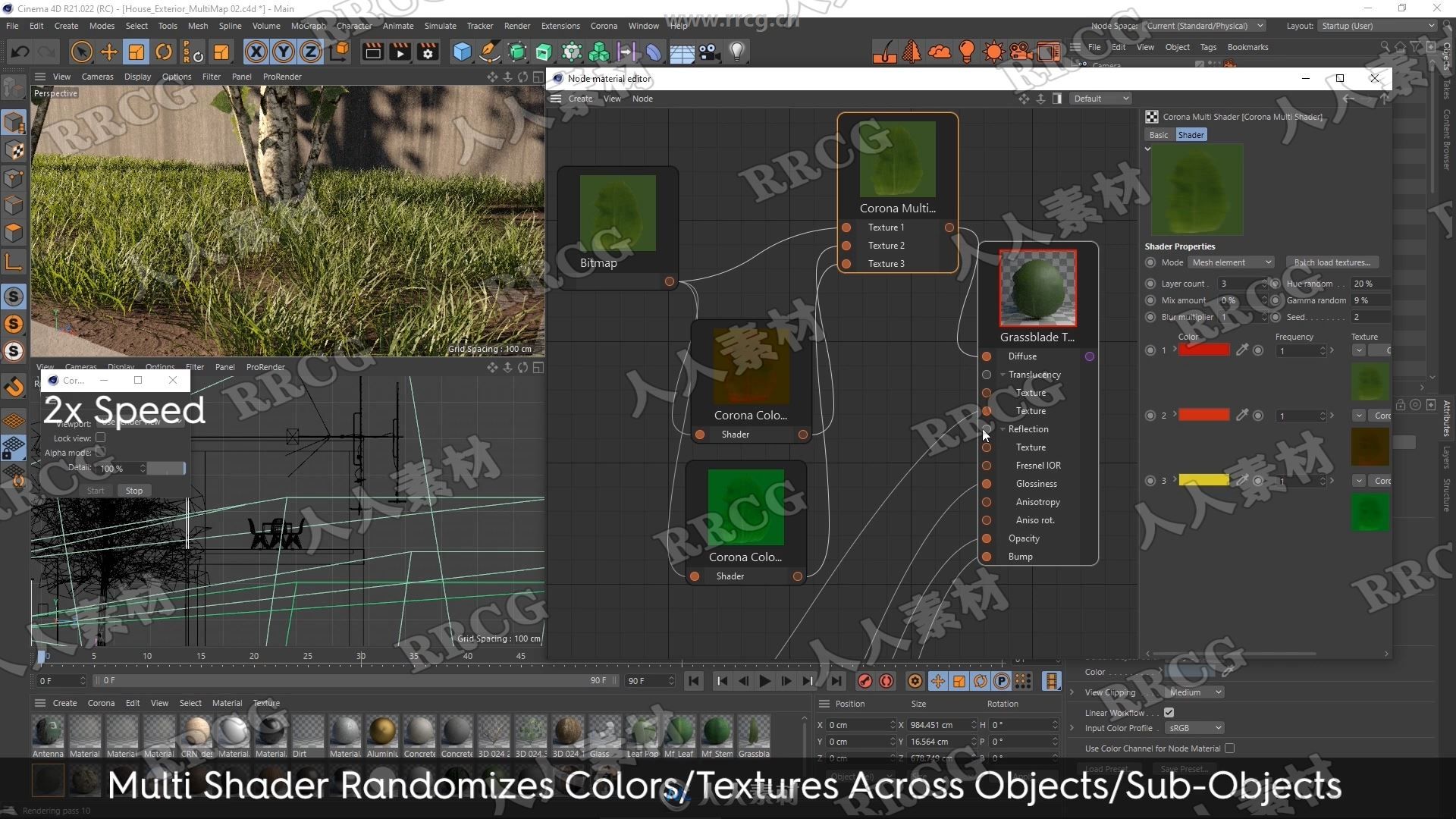Open the Corona menu in main menu bar
Viewport: 1456px width, 819px height.
point(604,26)
